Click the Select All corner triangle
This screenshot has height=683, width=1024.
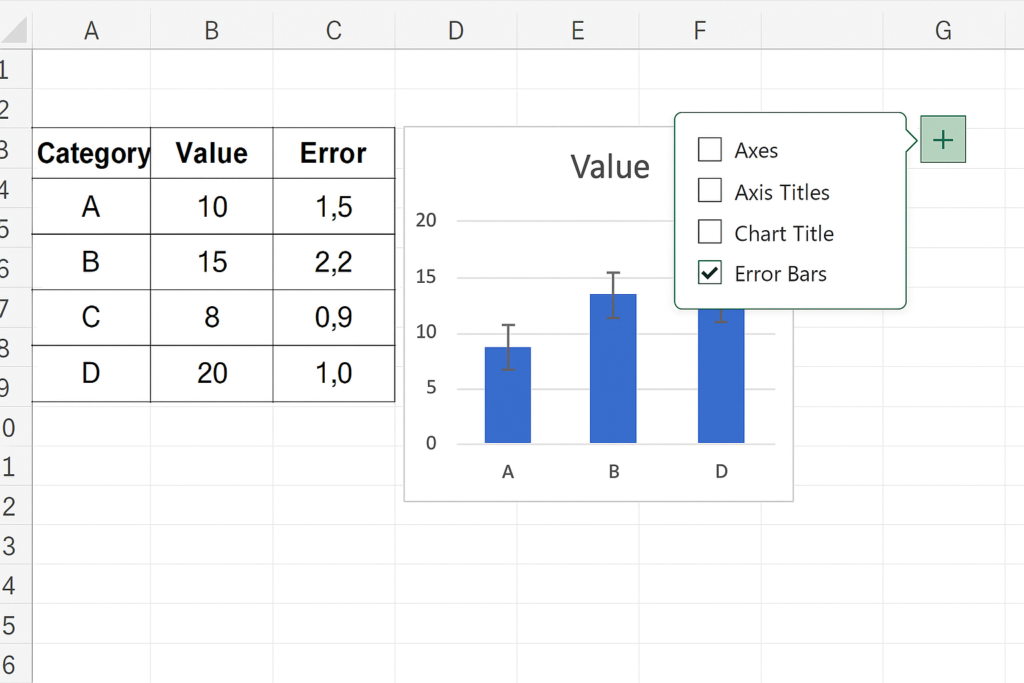[x=14, y=30]
